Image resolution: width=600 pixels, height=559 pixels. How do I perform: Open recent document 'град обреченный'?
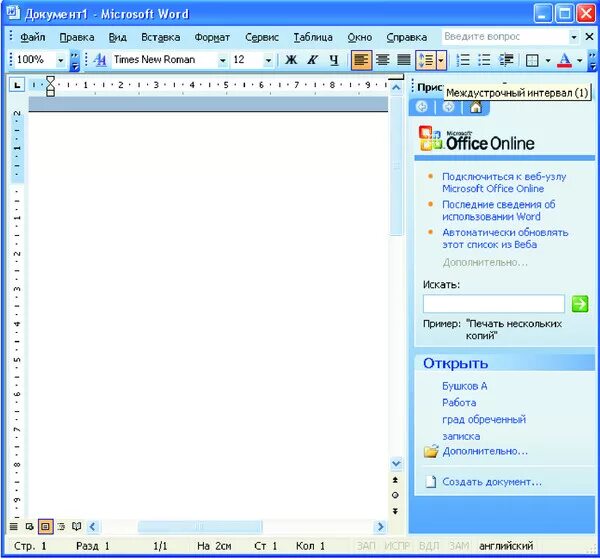tap(484, 420)
